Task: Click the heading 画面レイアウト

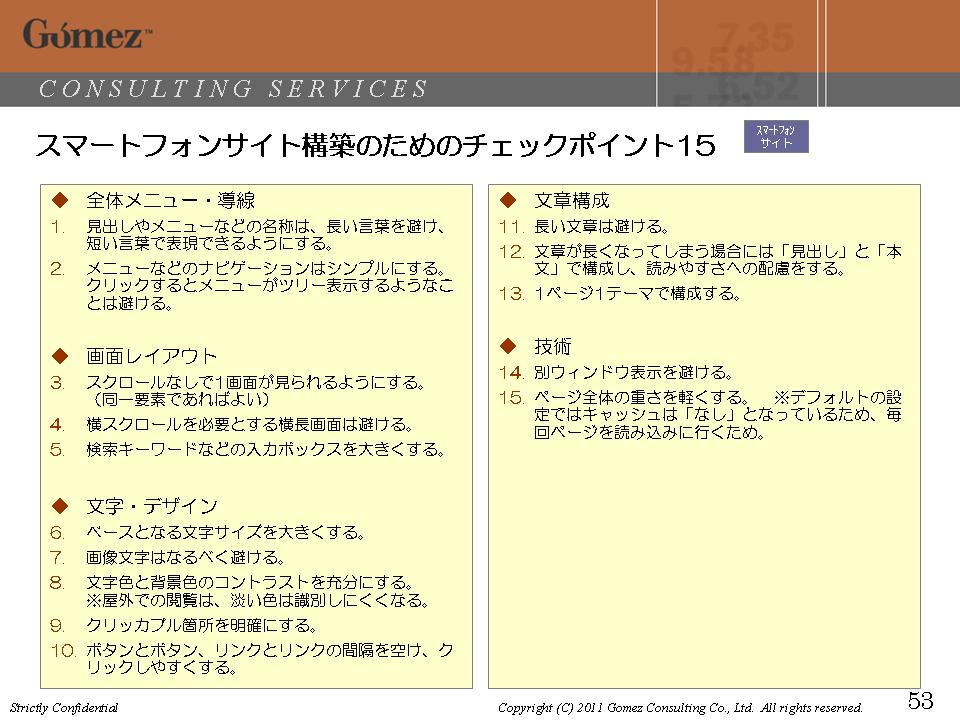Action: point(151,356)
